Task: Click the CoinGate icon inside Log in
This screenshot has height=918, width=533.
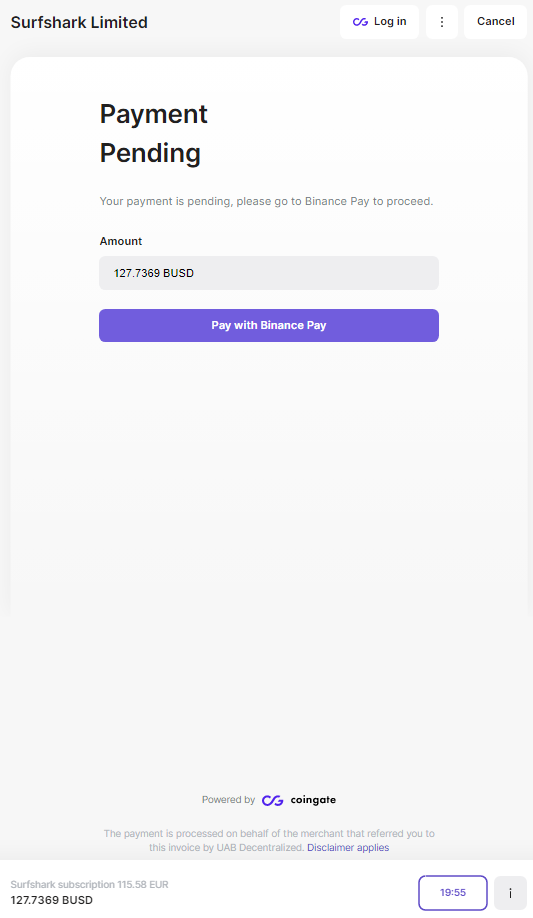Action: 360,22
